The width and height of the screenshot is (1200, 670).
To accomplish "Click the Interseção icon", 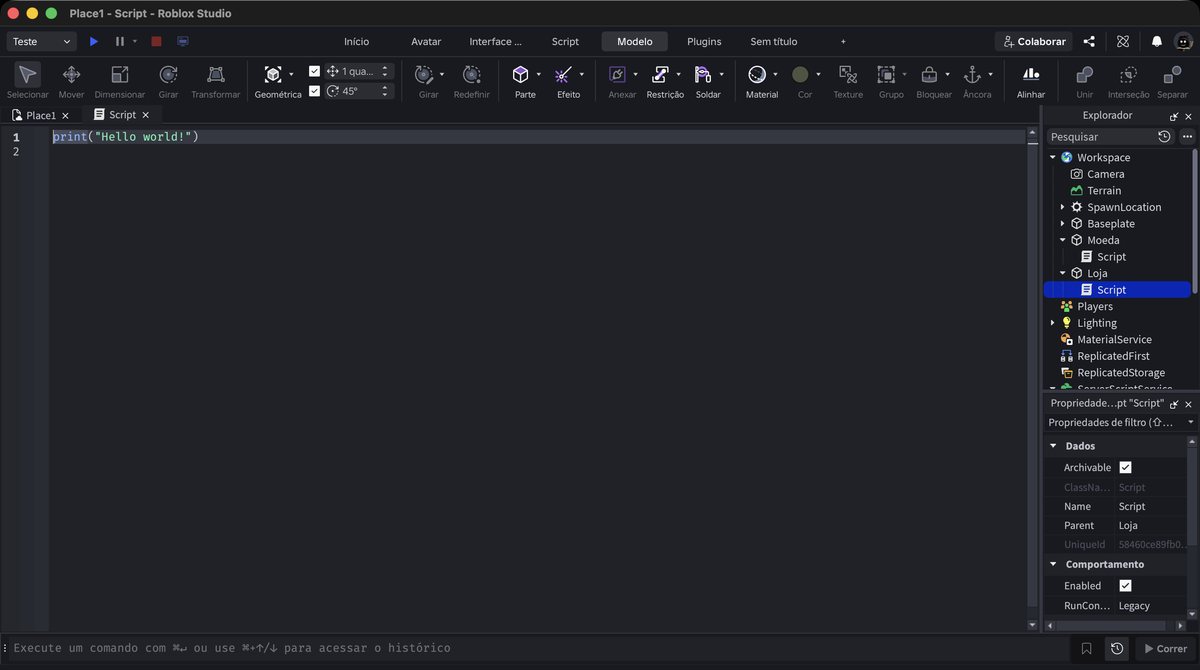I will [1128, 75].
